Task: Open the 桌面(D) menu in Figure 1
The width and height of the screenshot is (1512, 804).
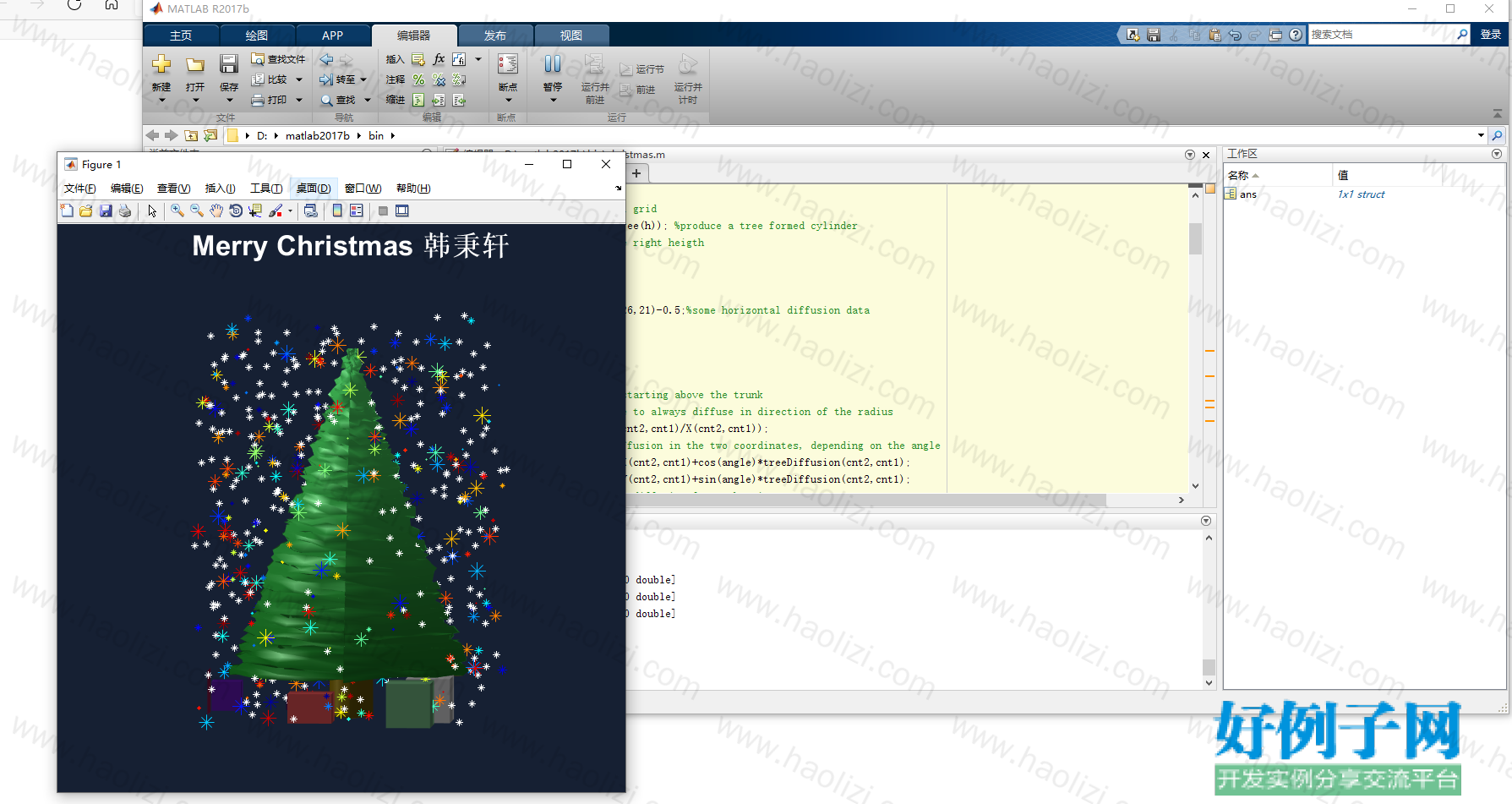Action: [x=314, y=189]
